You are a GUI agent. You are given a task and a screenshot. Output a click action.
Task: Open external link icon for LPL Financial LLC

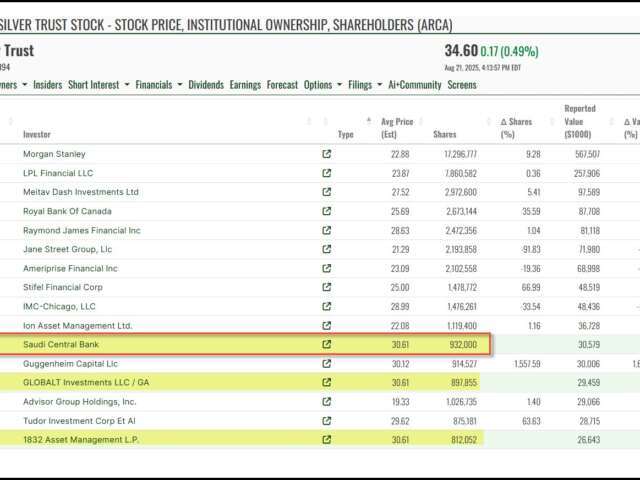click(x=327, y=173)
